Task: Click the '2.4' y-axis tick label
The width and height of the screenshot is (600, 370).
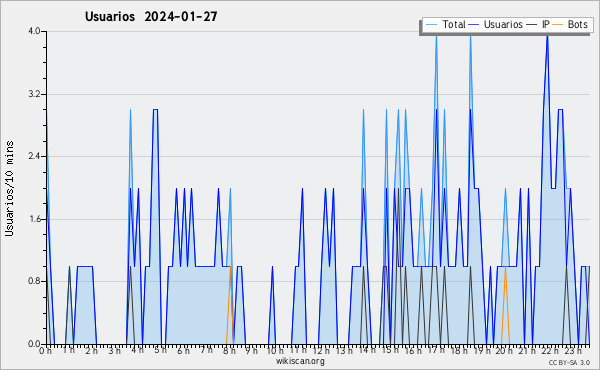Action: pyautogui.click(x=34, y=156)
